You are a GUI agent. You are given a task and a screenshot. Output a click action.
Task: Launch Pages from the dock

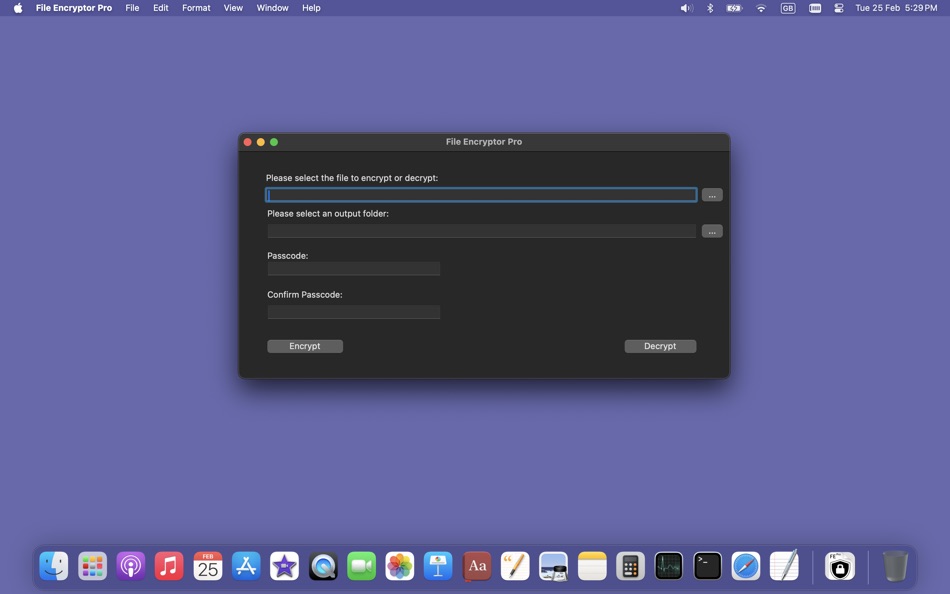tap(516, 566)
